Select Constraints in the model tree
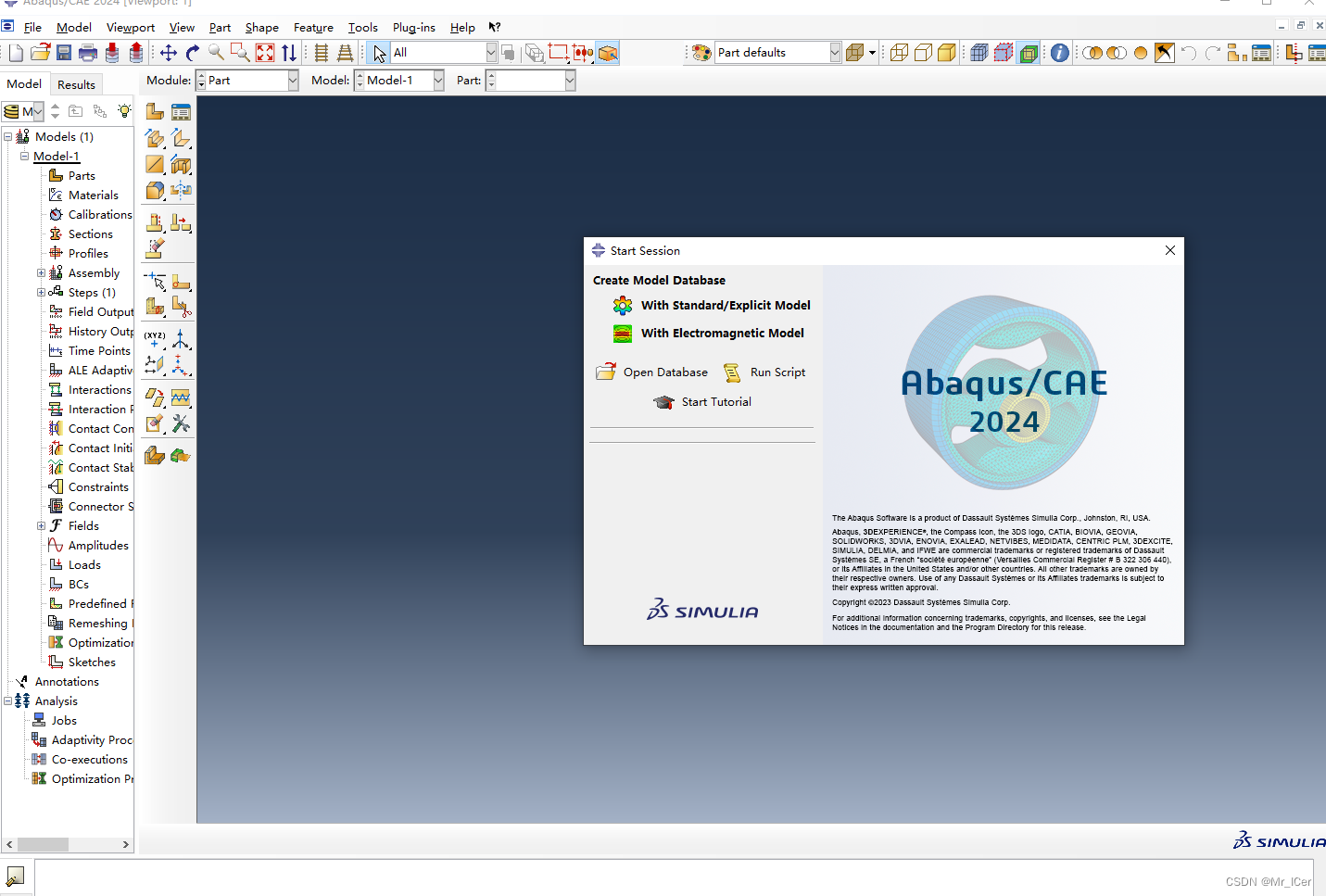Screen dimensions: 1326x896 click(98, 486)
